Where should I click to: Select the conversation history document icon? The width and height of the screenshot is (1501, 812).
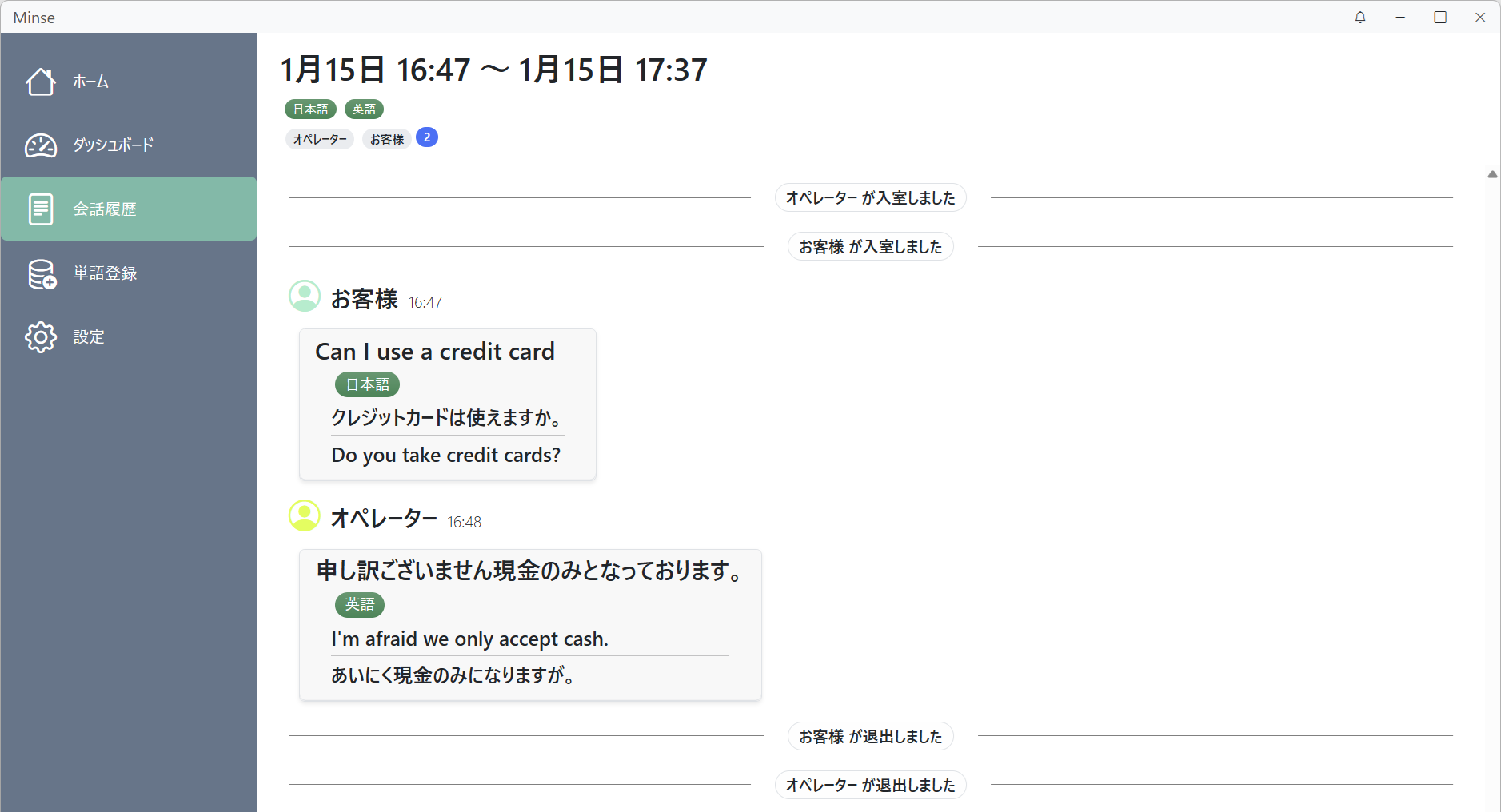coord(41,209)
